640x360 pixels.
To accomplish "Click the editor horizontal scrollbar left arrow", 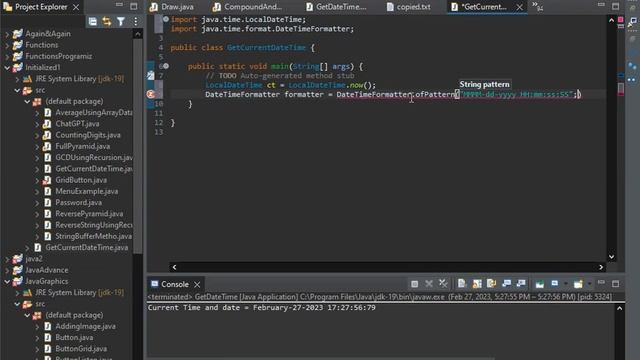I will 174,267.
